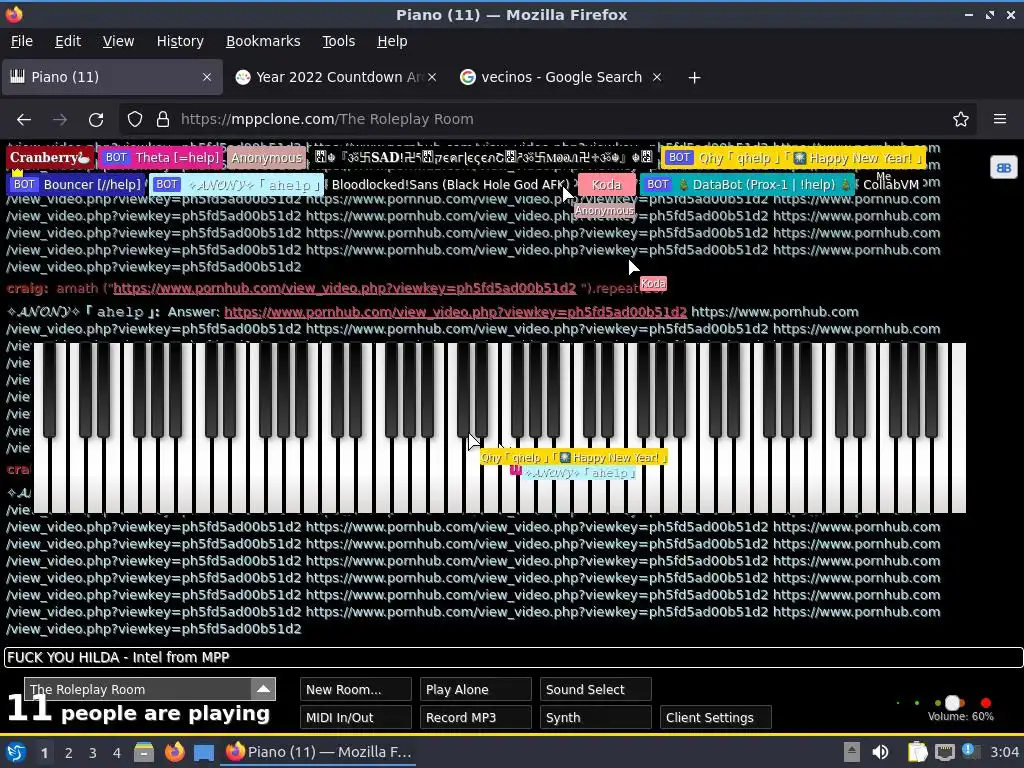Reload the page with the refresh icon
This screenshot has height=768, width=1024.
(96, 119)
